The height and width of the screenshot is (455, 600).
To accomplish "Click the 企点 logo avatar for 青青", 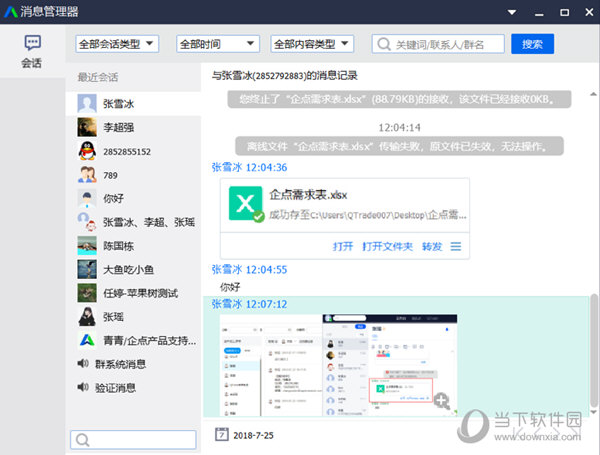I will click(x=87, y=340).
